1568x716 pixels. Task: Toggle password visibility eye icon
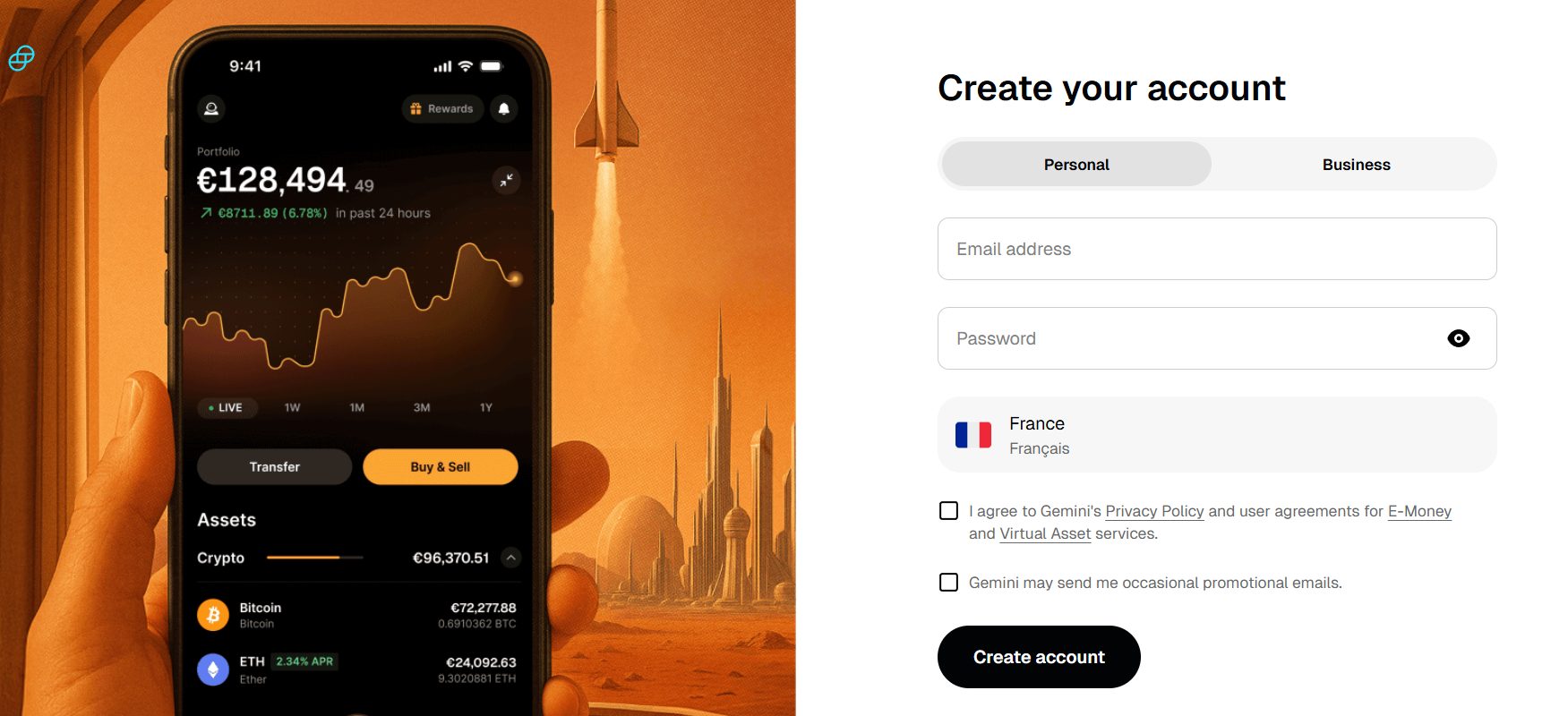pyautogui.click(x=1458, y=338)
